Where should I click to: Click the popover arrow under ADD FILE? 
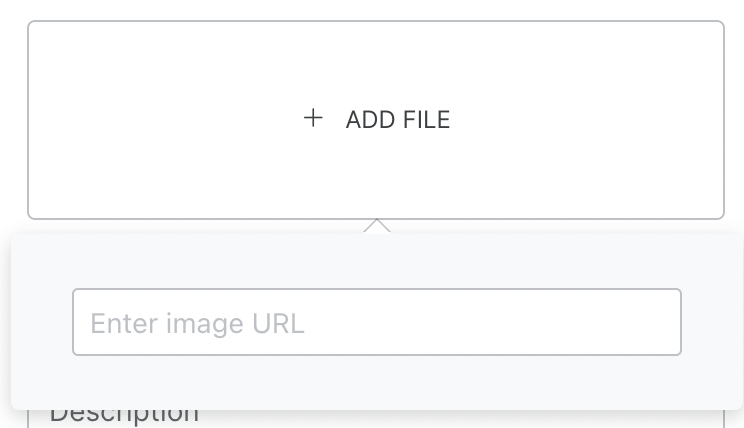tap(376, 226)
